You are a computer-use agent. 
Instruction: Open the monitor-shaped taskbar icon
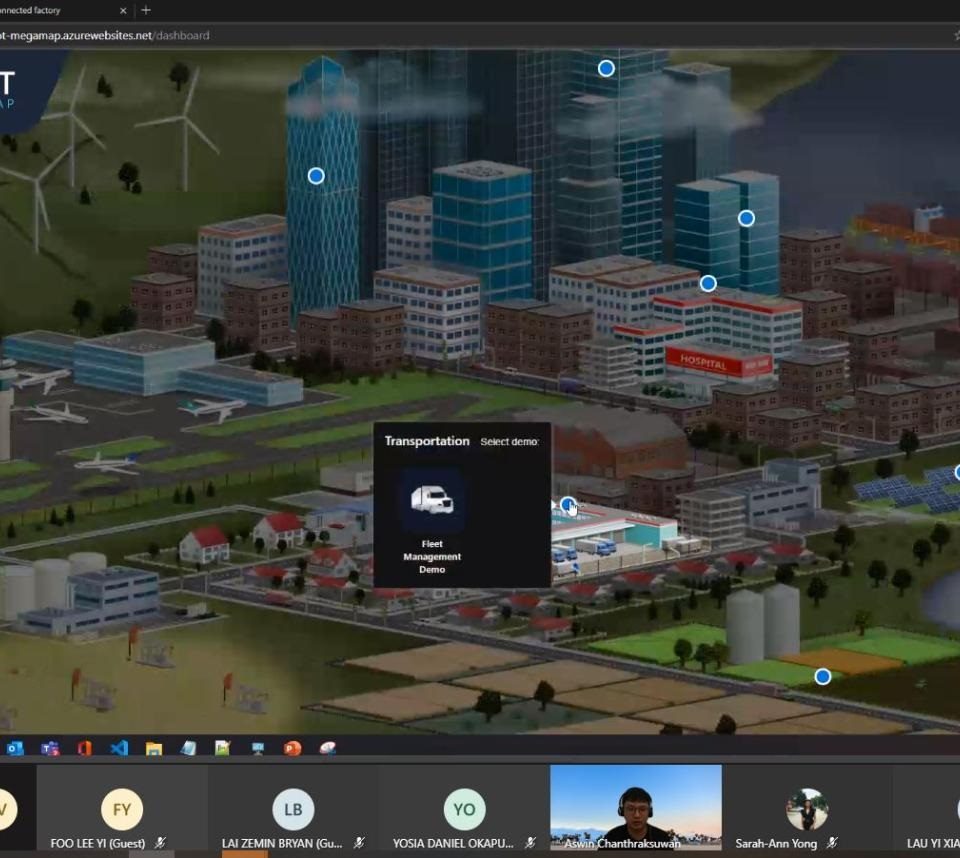pos(258,748)
